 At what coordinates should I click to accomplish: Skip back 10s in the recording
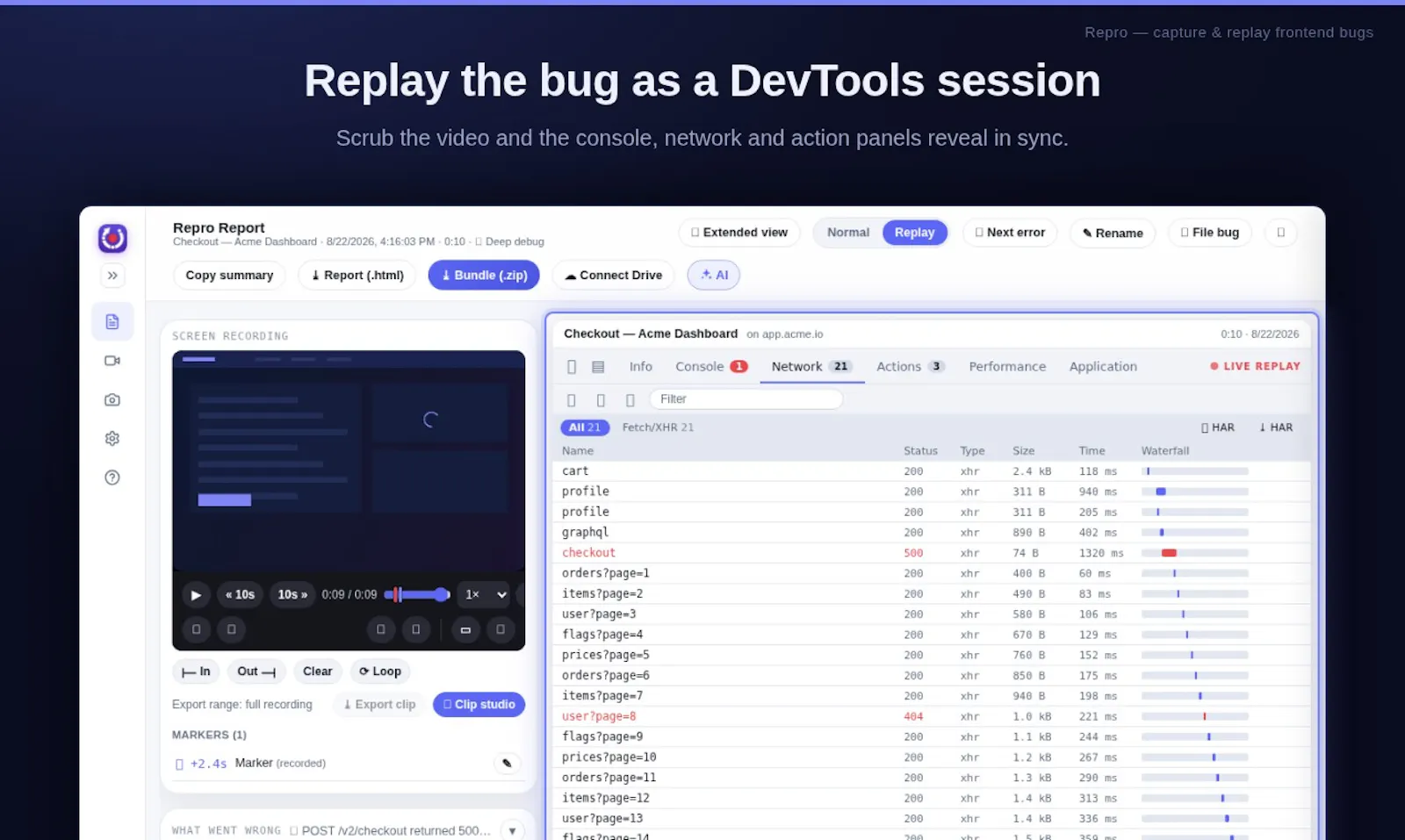[240, 594]
